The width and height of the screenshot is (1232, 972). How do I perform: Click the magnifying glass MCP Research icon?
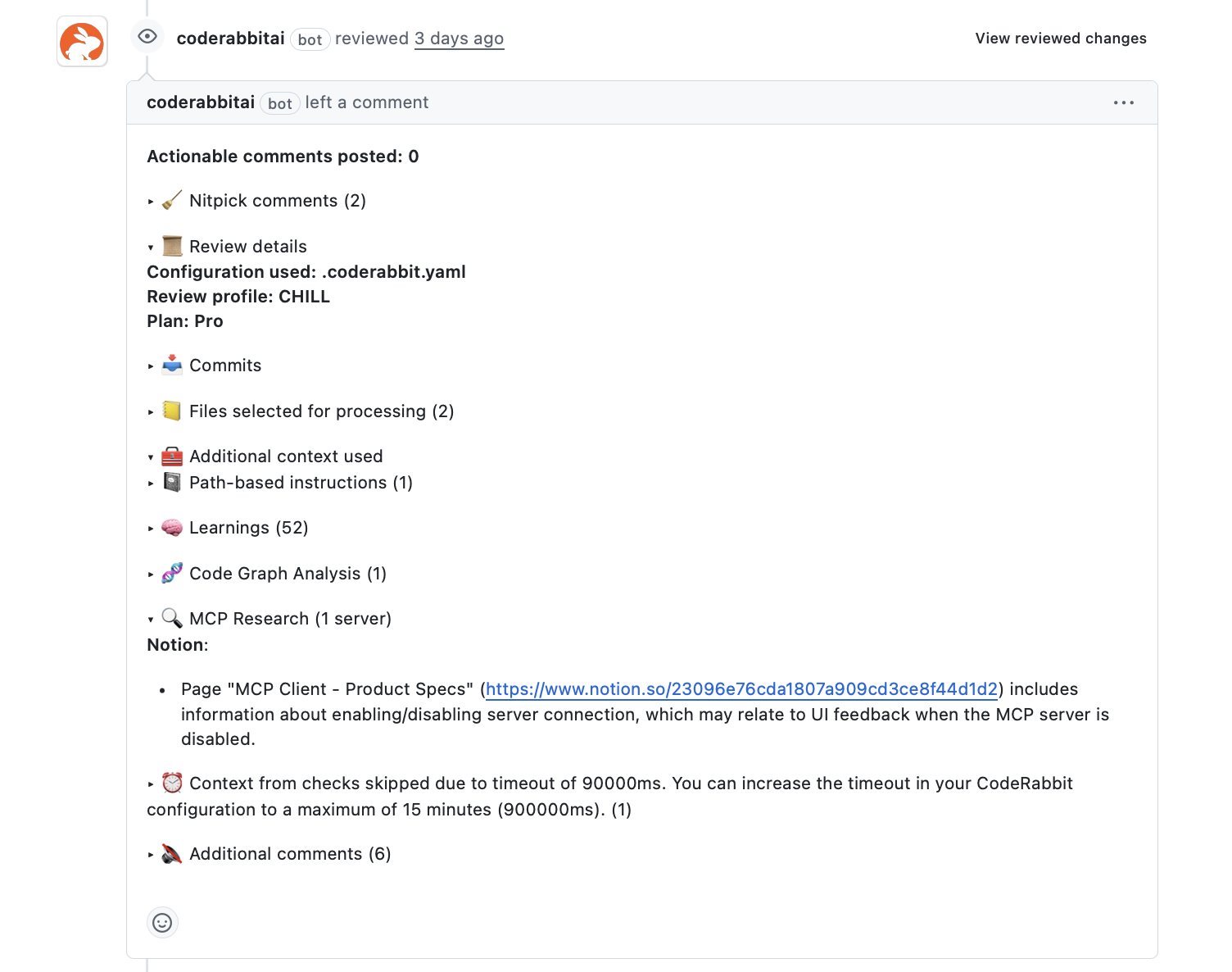tap(172, 619)
